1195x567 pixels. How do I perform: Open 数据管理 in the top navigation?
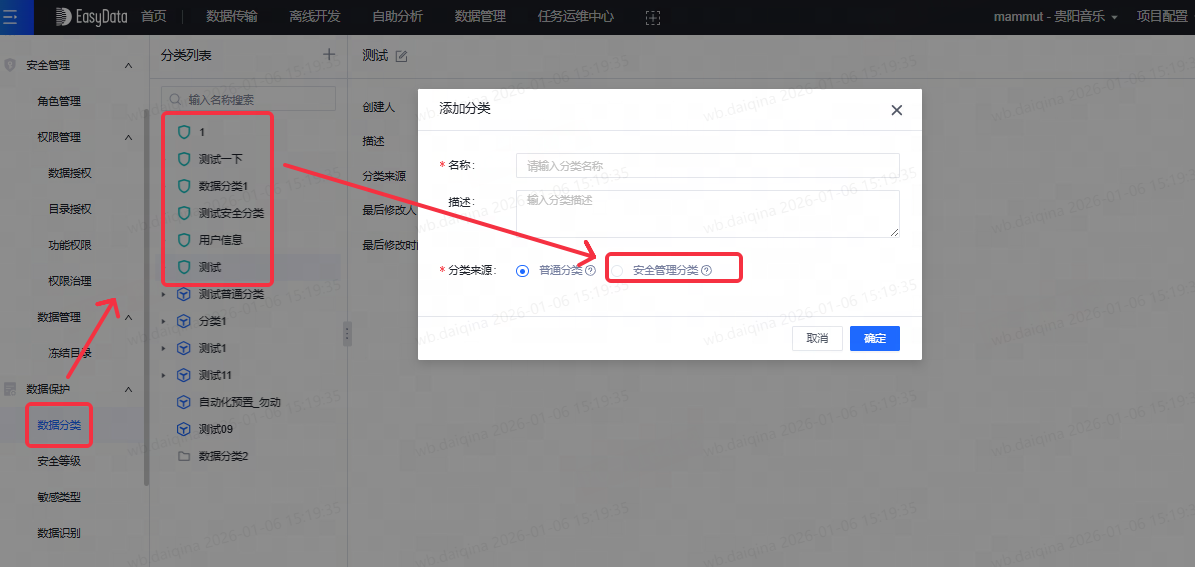[480, 17]
